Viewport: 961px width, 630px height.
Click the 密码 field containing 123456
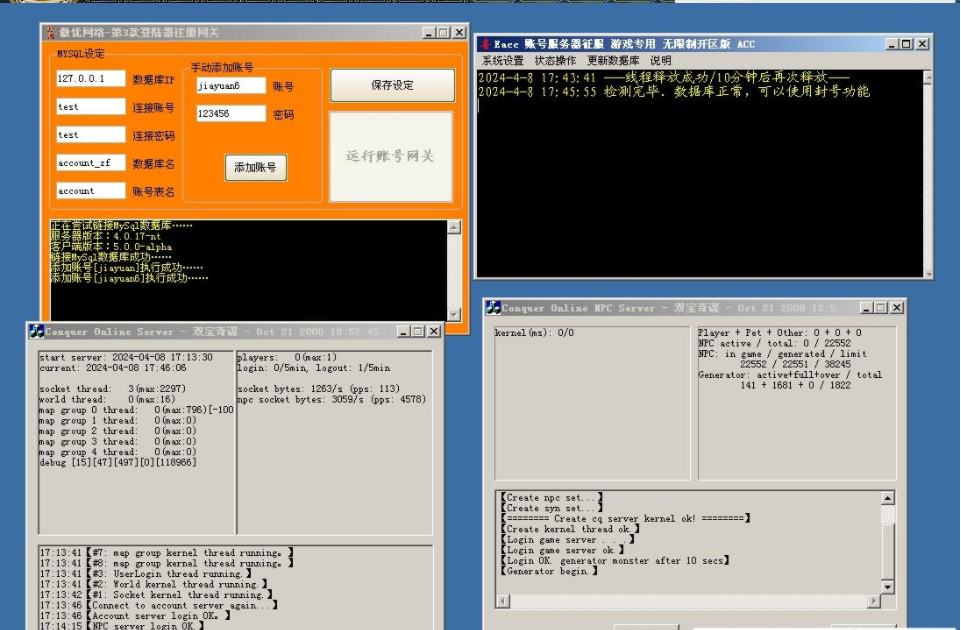(231, 115)
